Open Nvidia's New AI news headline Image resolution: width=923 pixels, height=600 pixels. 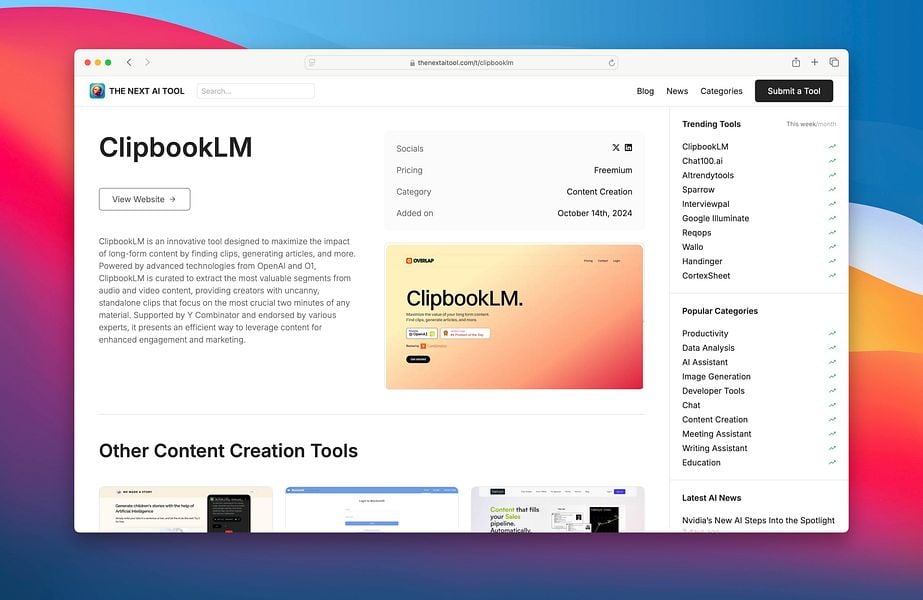pyautogui.click(x=758, y=521)
